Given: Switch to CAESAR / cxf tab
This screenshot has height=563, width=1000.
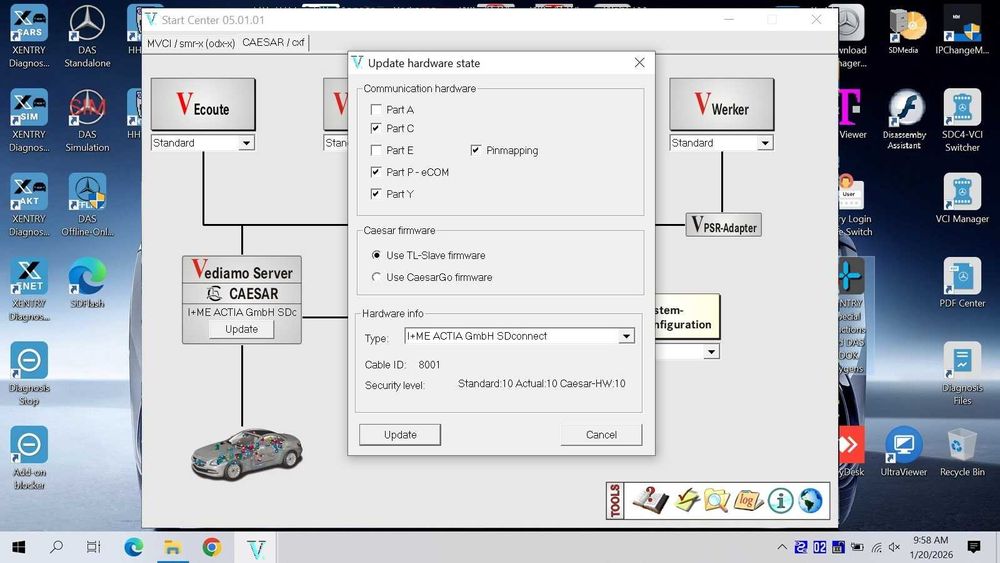Looking at the screenshot, I should point(274,42).
